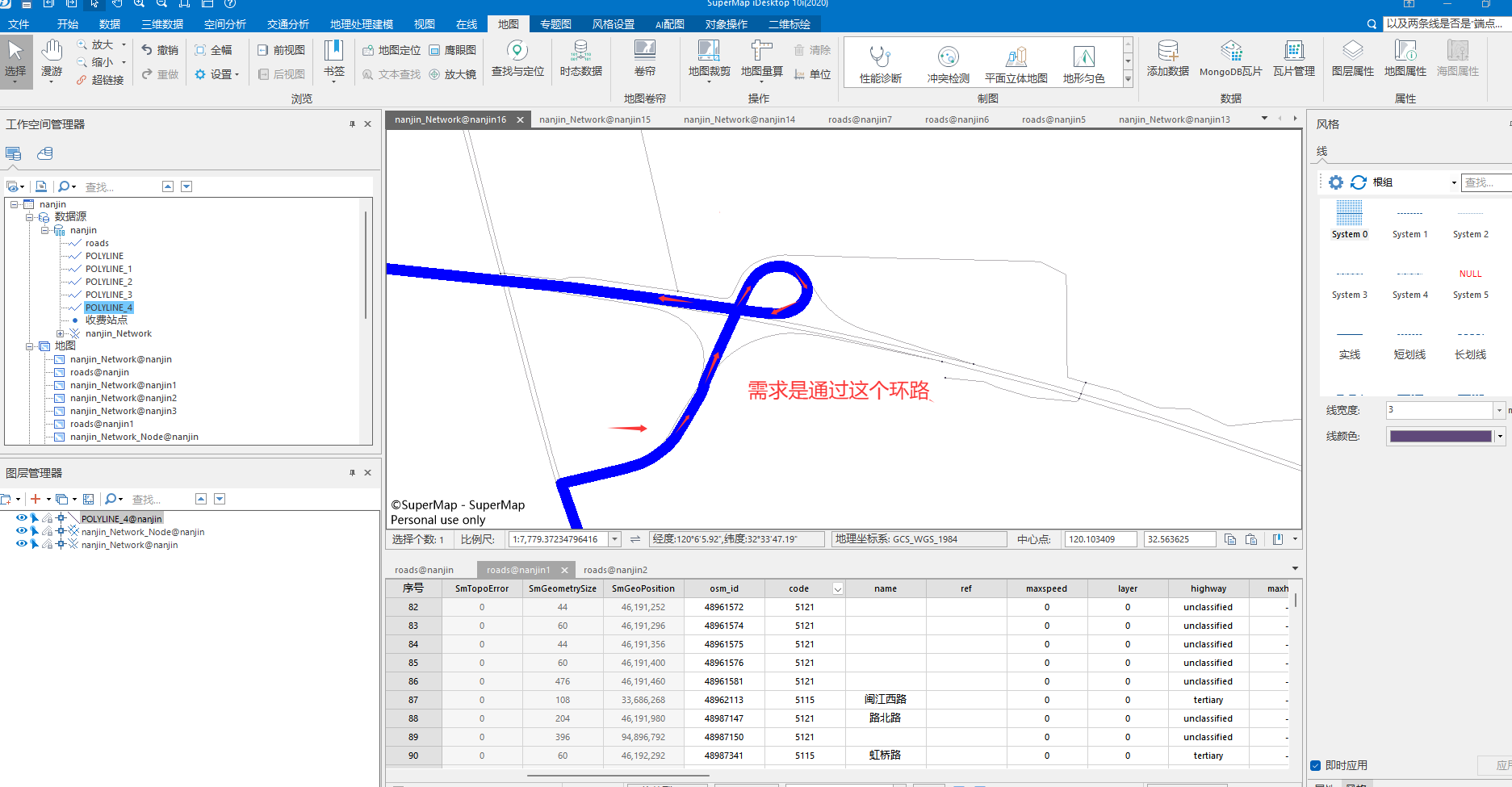
Task: Hide the POLYLINE_4@nanjin layer
Action: click(x=21, y=518)
